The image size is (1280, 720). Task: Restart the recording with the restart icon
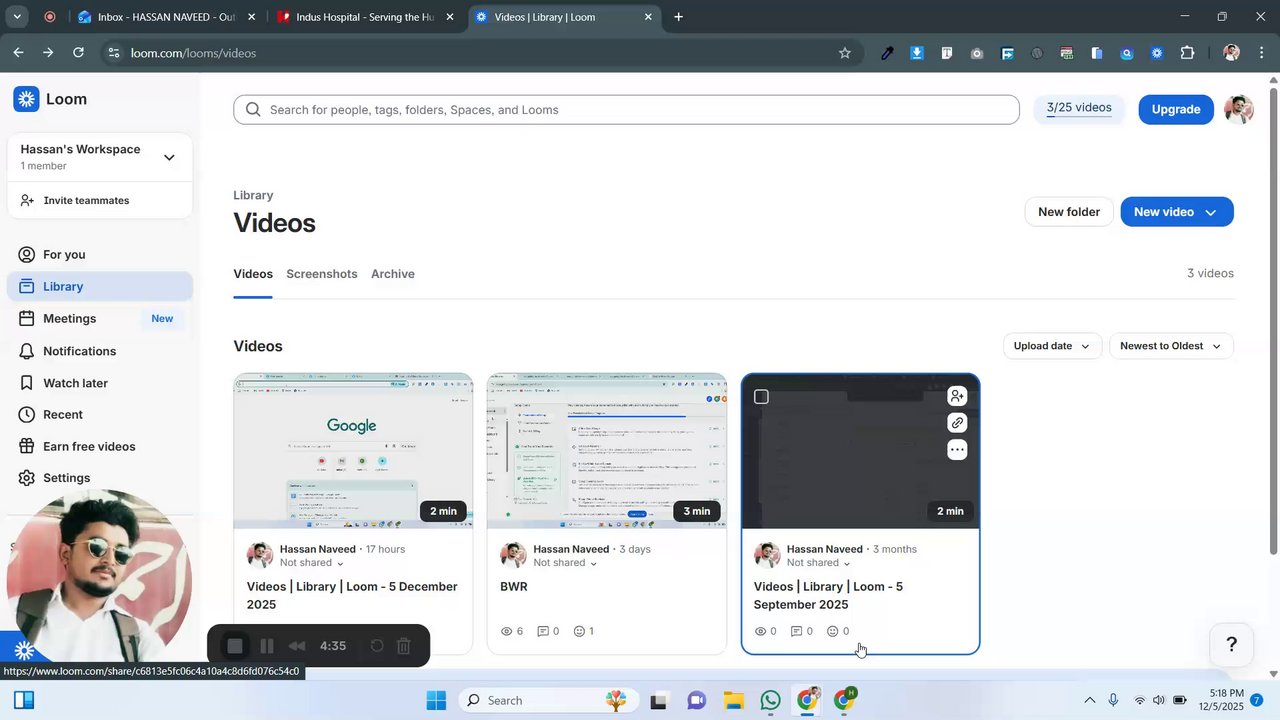(377, 646)
